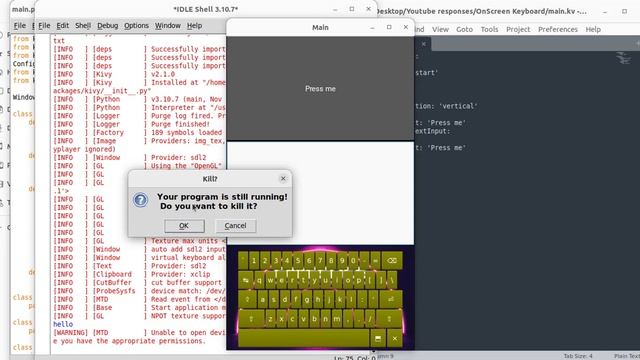Tap the keyboard layout key beside spacebar
The image size is (640, 360).
[x=378, y=338]
